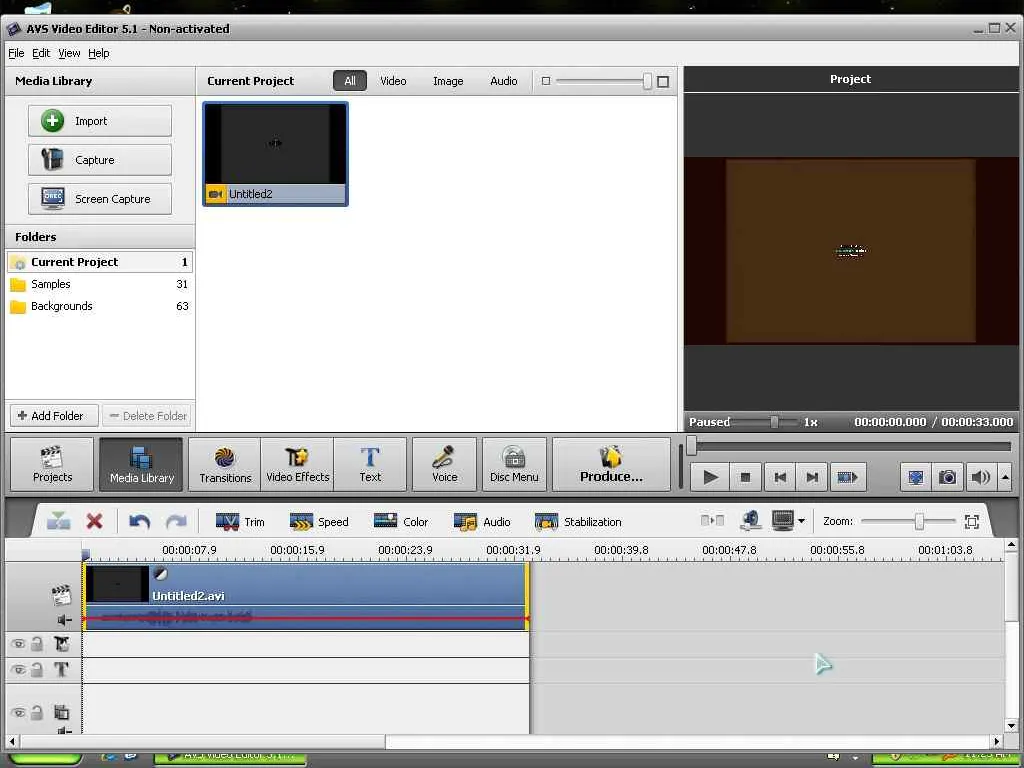Play the project preview

pyautogui.click(x=710, y=477)
